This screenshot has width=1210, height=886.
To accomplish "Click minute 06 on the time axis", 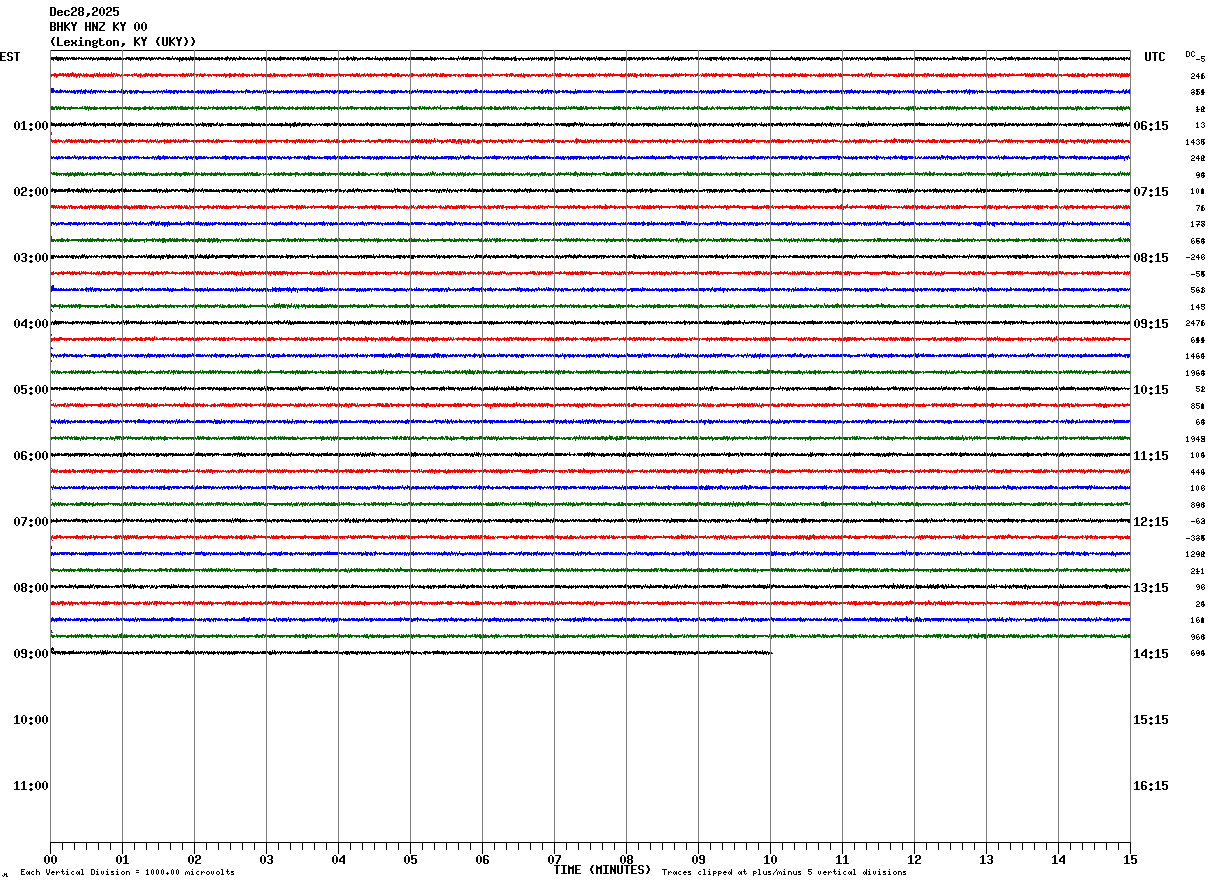I will (482, 859).
